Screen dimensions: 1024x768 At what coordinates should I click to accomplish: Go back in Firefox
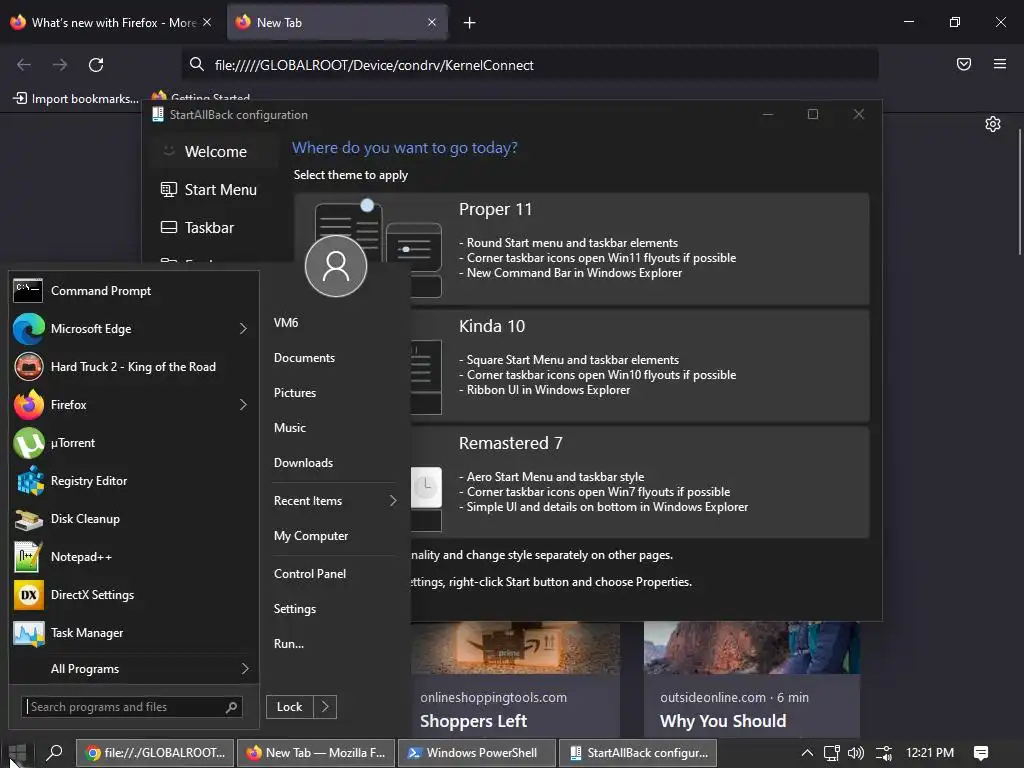coord(24,65)
